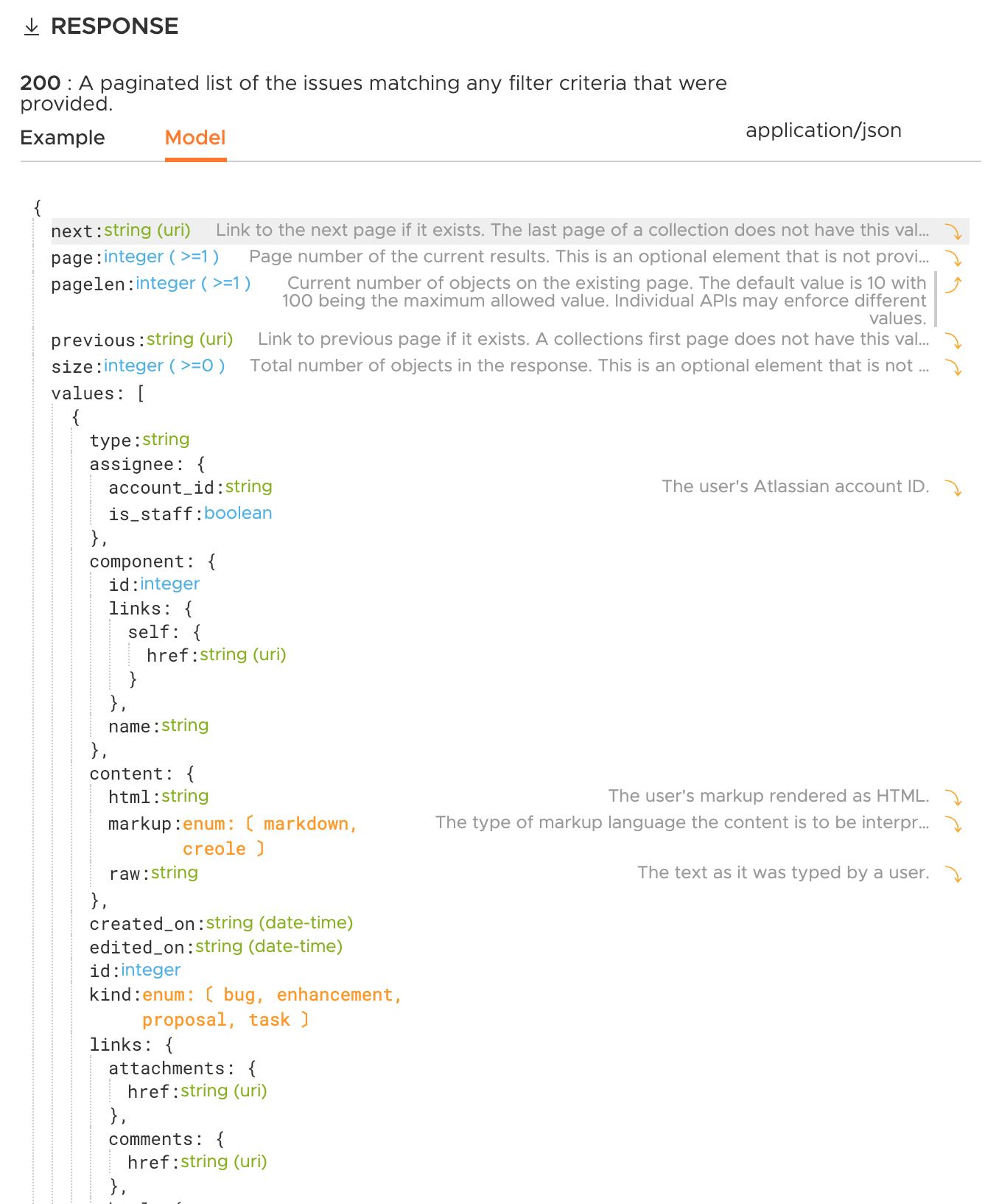Expand the size field description arrow

click(953, 368)
